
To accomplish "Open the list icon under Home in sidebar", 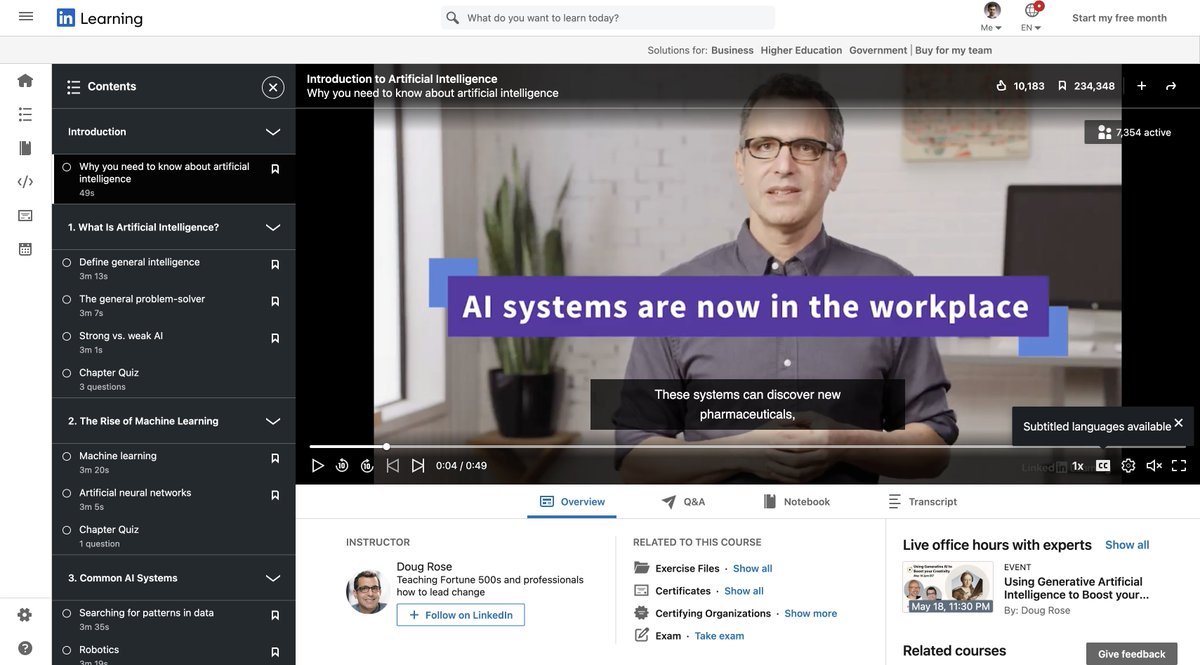I will click(x=26, y=115).
